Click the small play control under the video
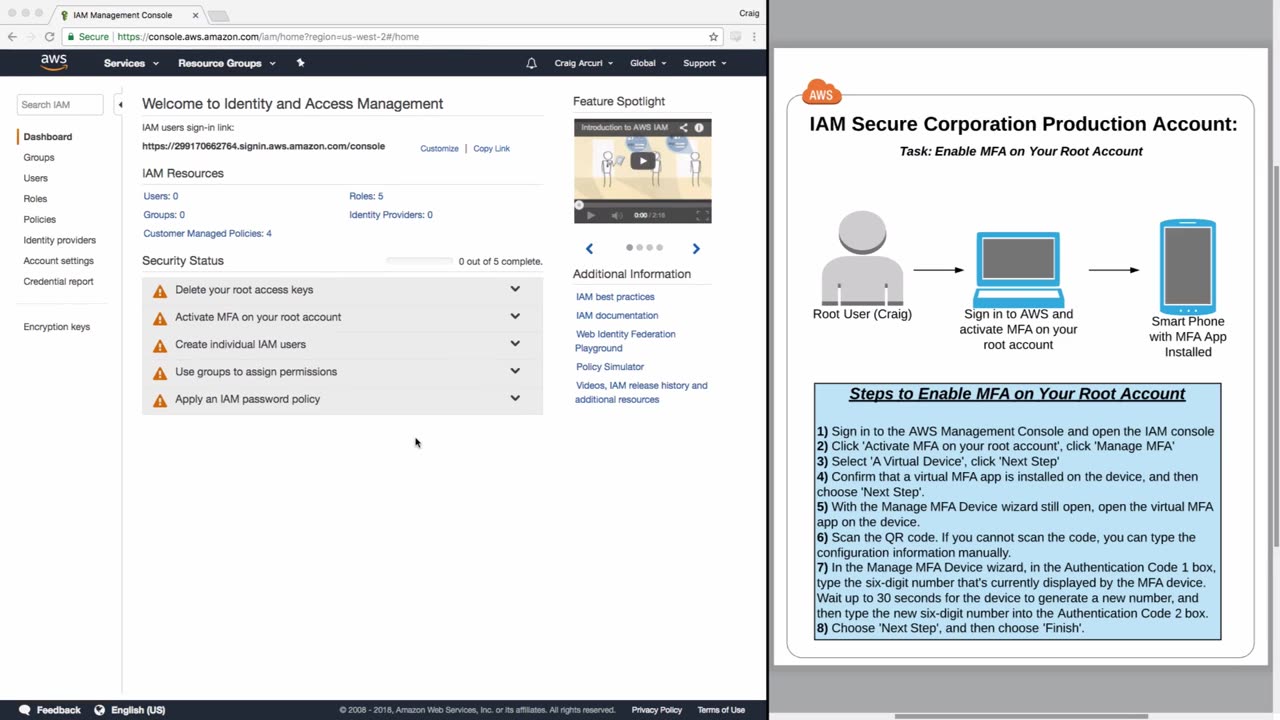Screen dimensions: 1280x720 tap(590, 215)
